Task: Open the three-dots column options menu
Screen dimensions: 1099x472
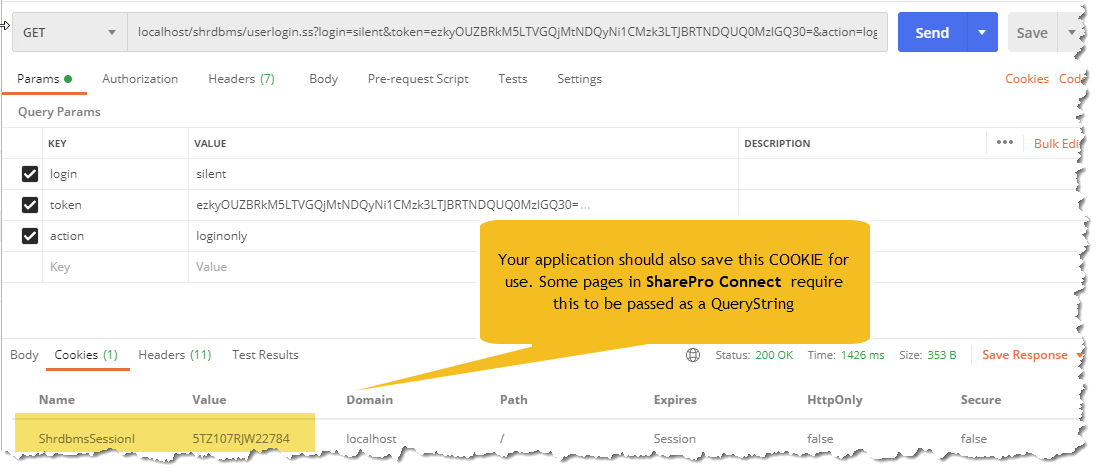Action: tap(1005, 143)
